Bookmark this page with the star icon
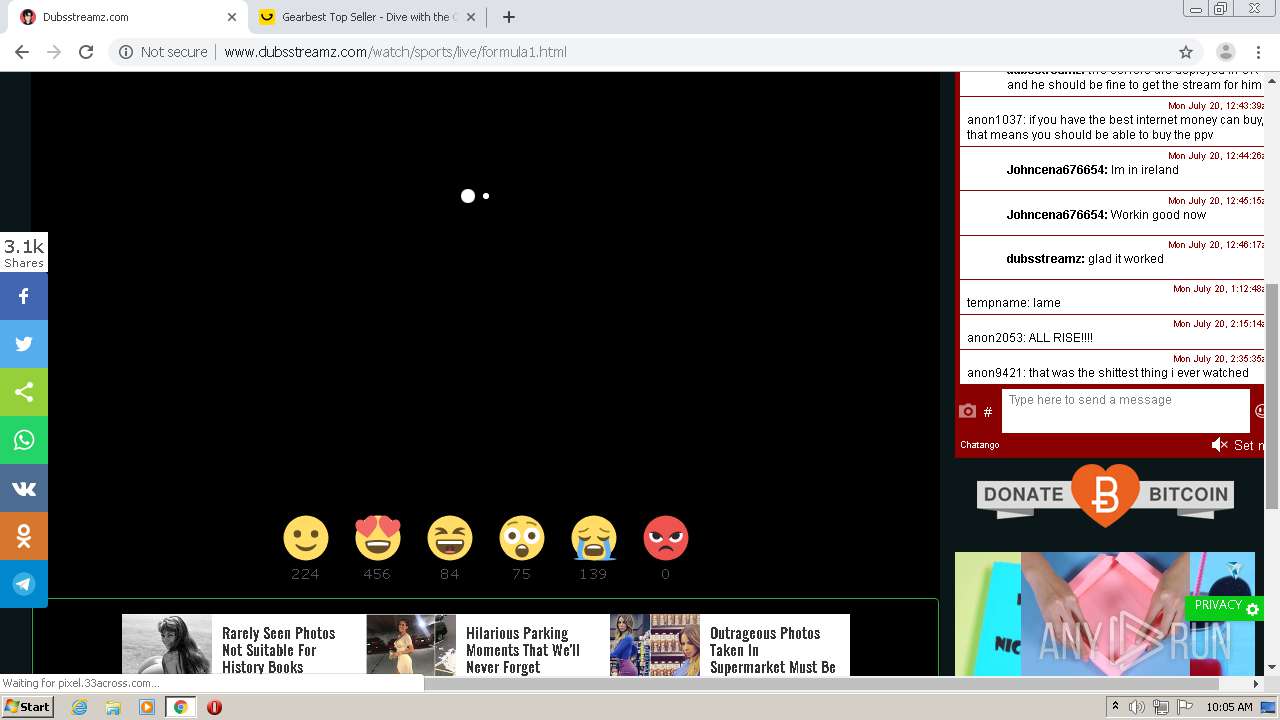 1186,52
